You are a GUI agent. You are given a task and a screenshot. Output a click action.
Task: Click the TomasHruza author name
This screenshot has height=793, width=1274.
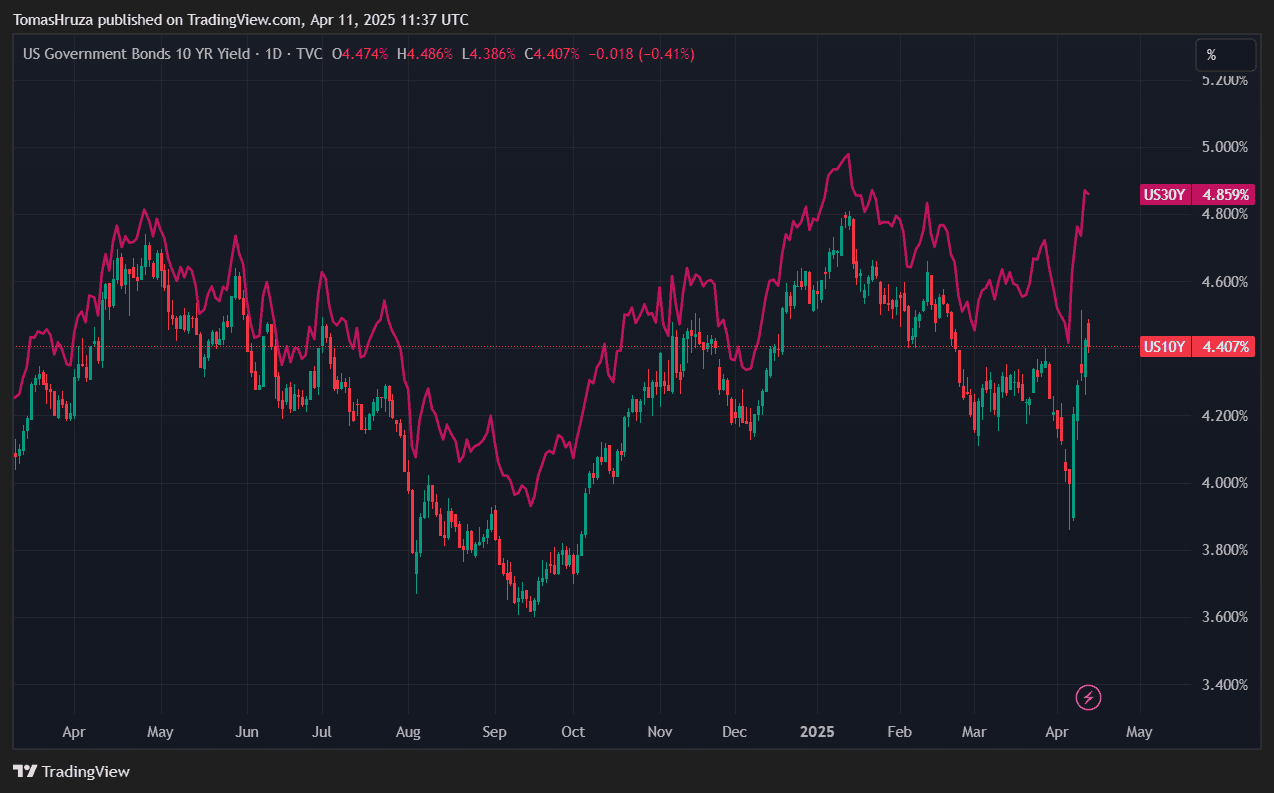click(x=55, y=20)
